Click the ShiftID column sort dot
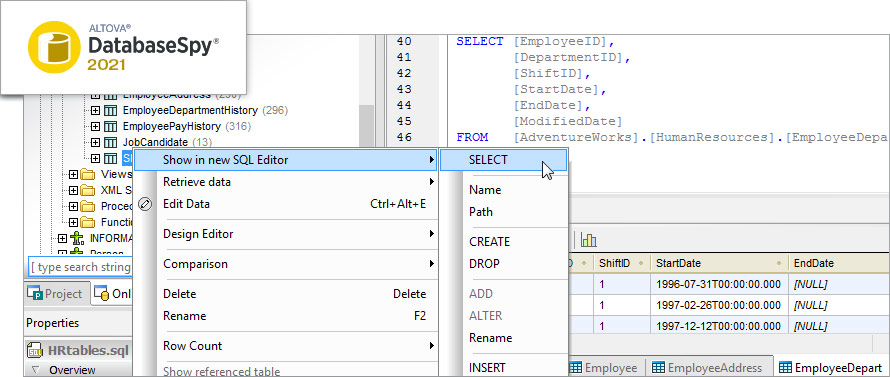The width and height of the screenshot is (890, 377). (642, 263)
